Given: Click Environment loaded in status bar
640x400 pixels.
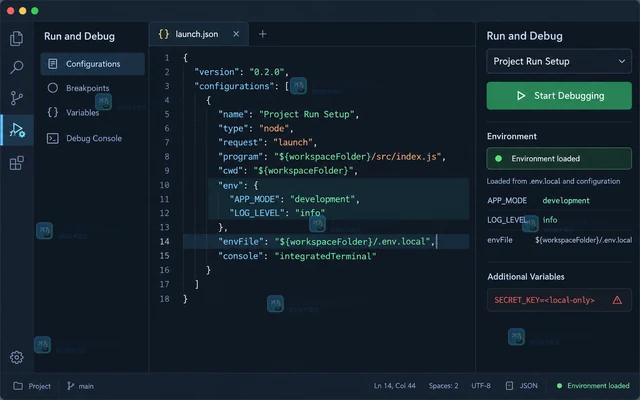Looking at the screenshot, I should tap(593, 386).
